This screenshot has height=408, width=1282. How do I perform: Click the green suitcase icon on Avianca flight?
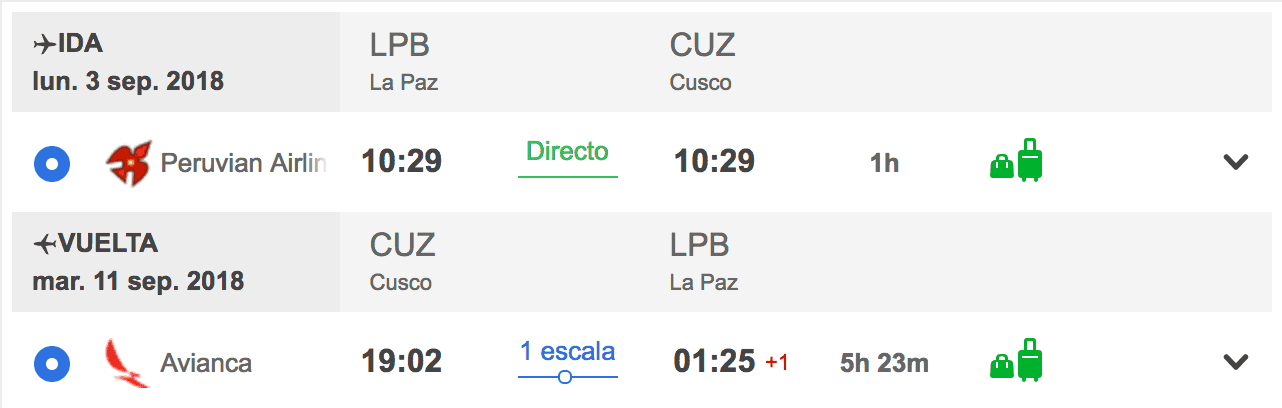[x=1030, y=360]
